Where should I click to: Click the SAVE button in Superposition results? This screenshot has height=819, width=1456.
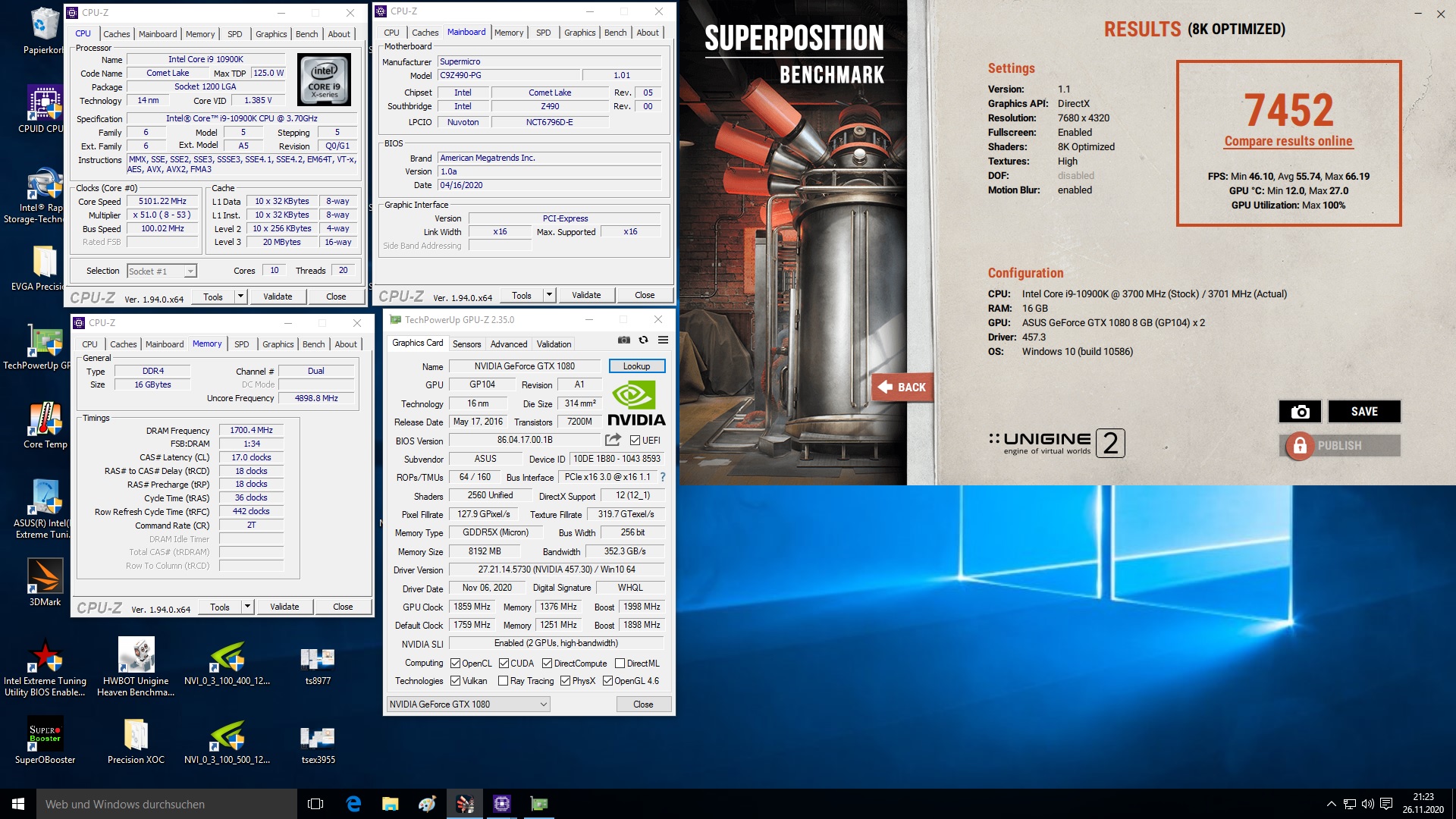(x=1364, y=412)
